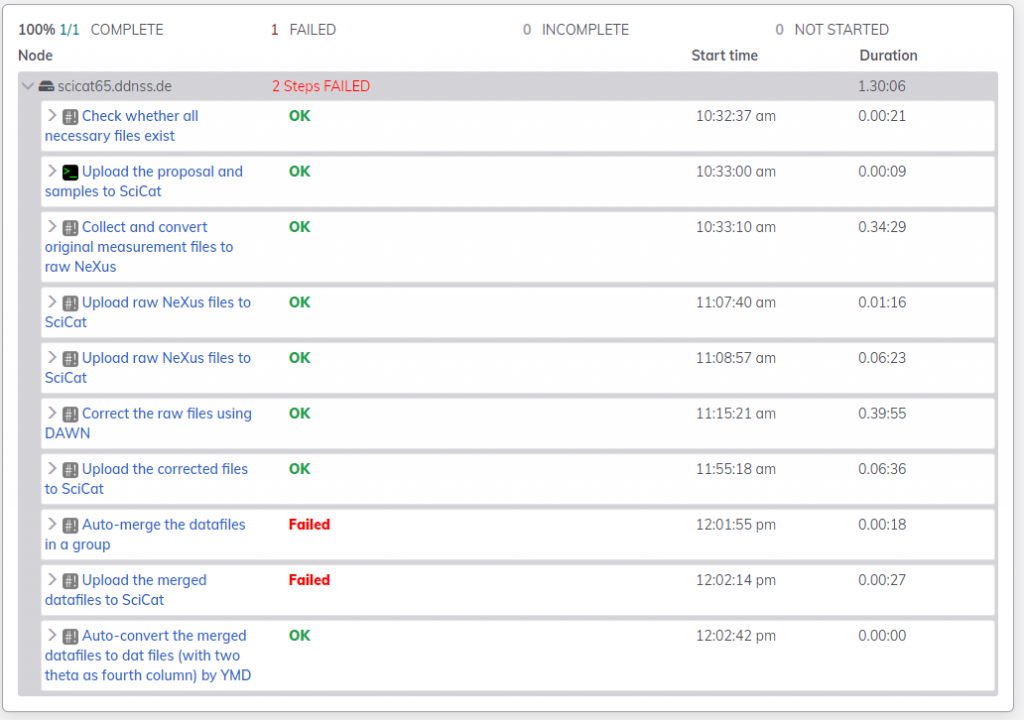The height and width of the screenshot is (720, 1024).
Task: Open 'Collect and convert original measurement files' link
Action: 139,246
